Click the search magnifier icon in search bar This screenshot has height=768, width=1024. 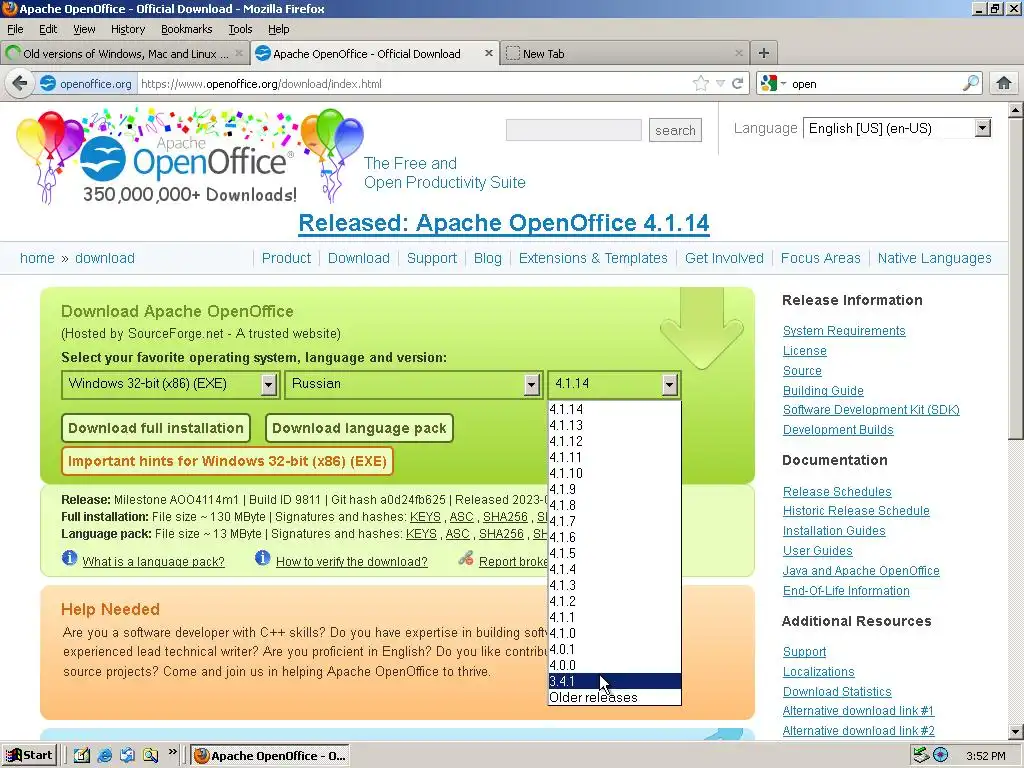(x=970, y=83)
